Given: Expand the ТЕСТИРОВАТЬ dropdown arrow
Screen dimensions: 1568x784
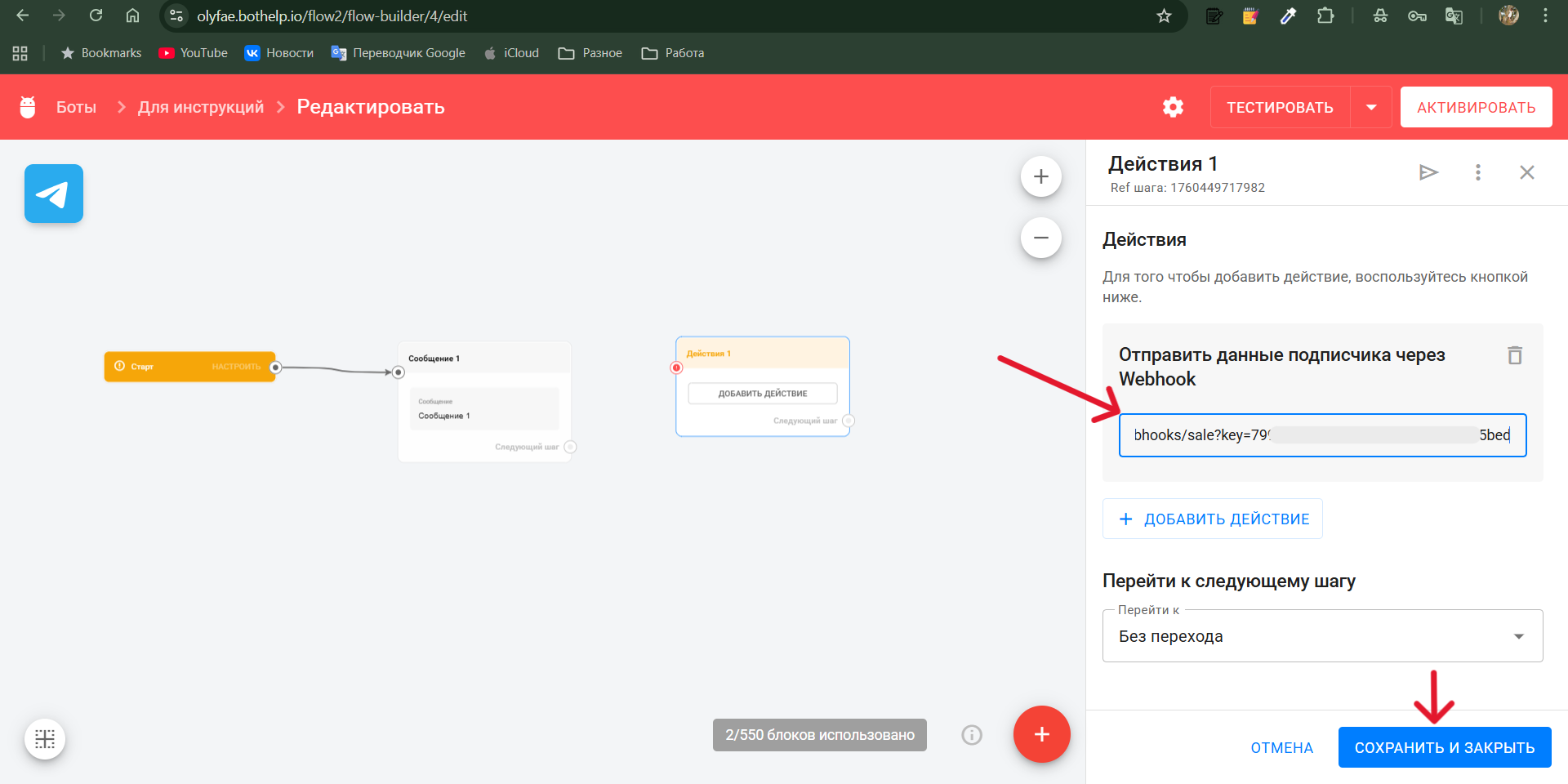Looking at the screenshot, I should 1372,107.
